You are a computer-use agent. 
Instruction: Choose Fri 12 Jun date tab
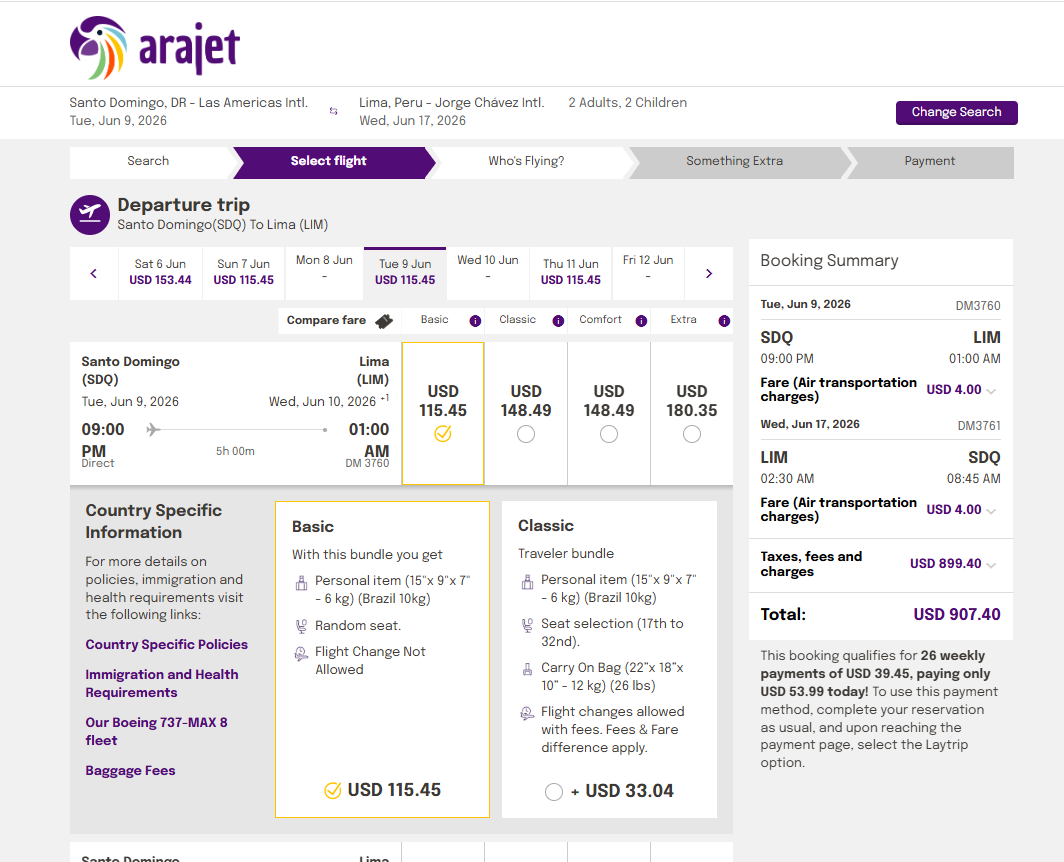648,272
